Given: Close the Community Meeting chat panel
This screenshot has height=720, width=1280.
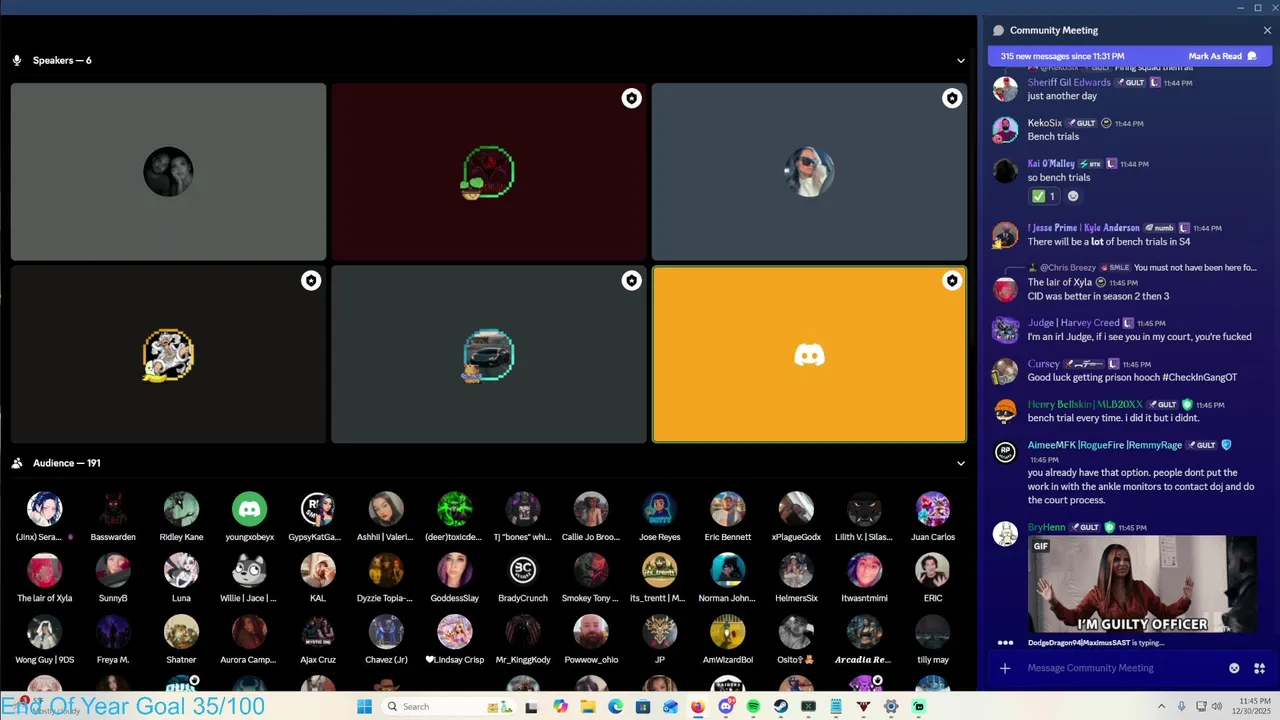Looking at the screenshot, I should pyautogui.click(x=1267, y=30).
